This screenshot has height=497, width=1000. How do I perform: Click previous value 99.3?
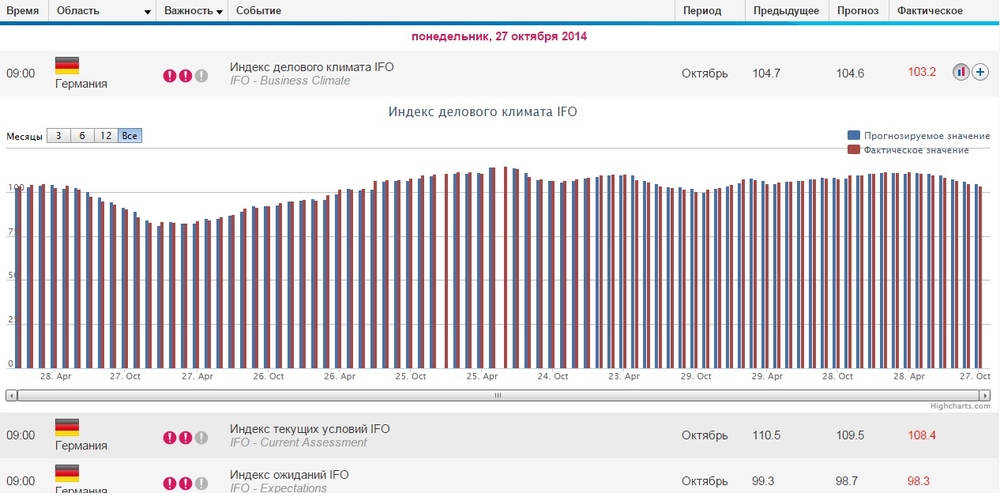[764, 481]
